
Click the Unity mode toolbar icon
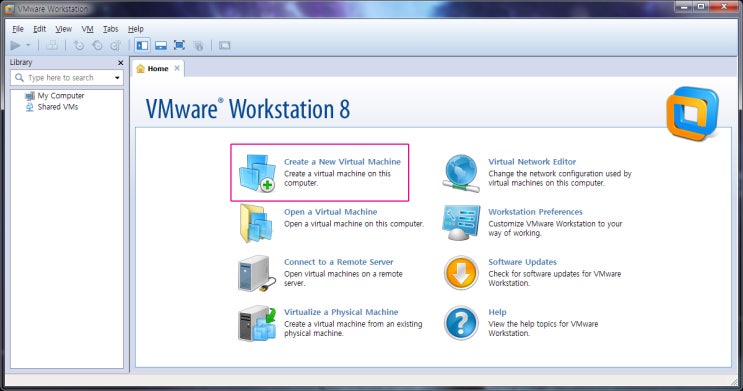[198, 45]
